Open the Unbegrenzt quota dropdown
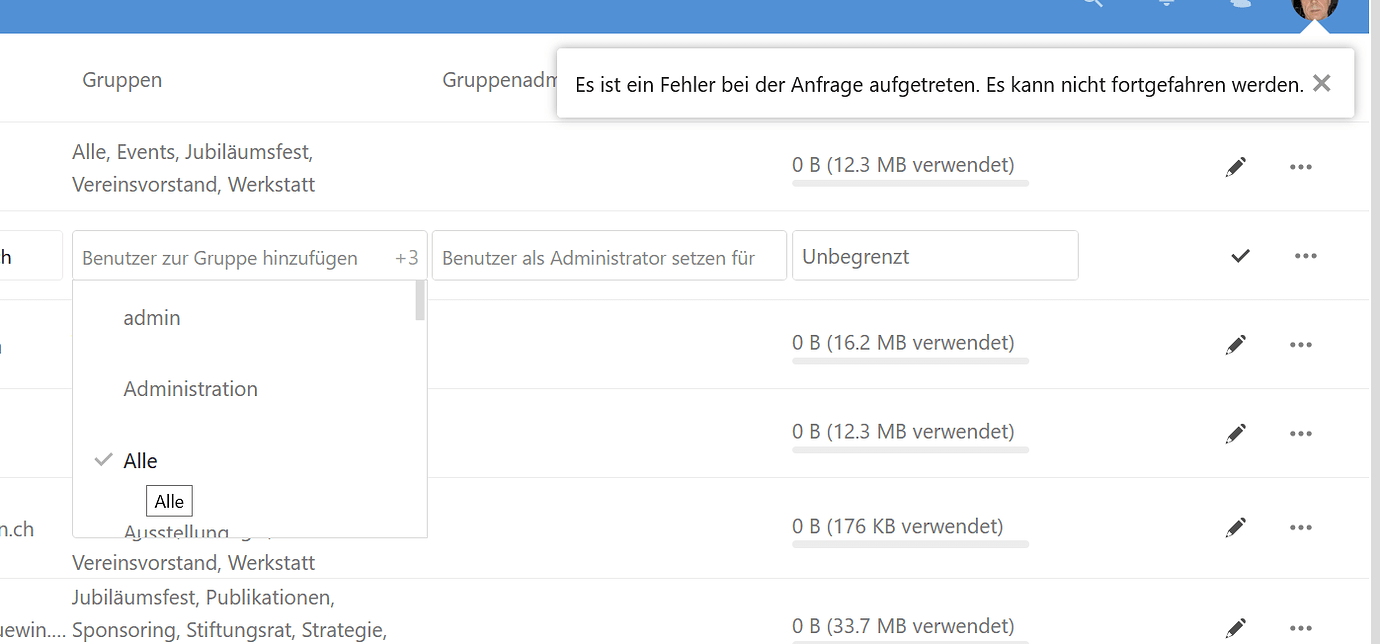Image resolution: width=1380 pixels, height=644 pixels. (935, 256)
